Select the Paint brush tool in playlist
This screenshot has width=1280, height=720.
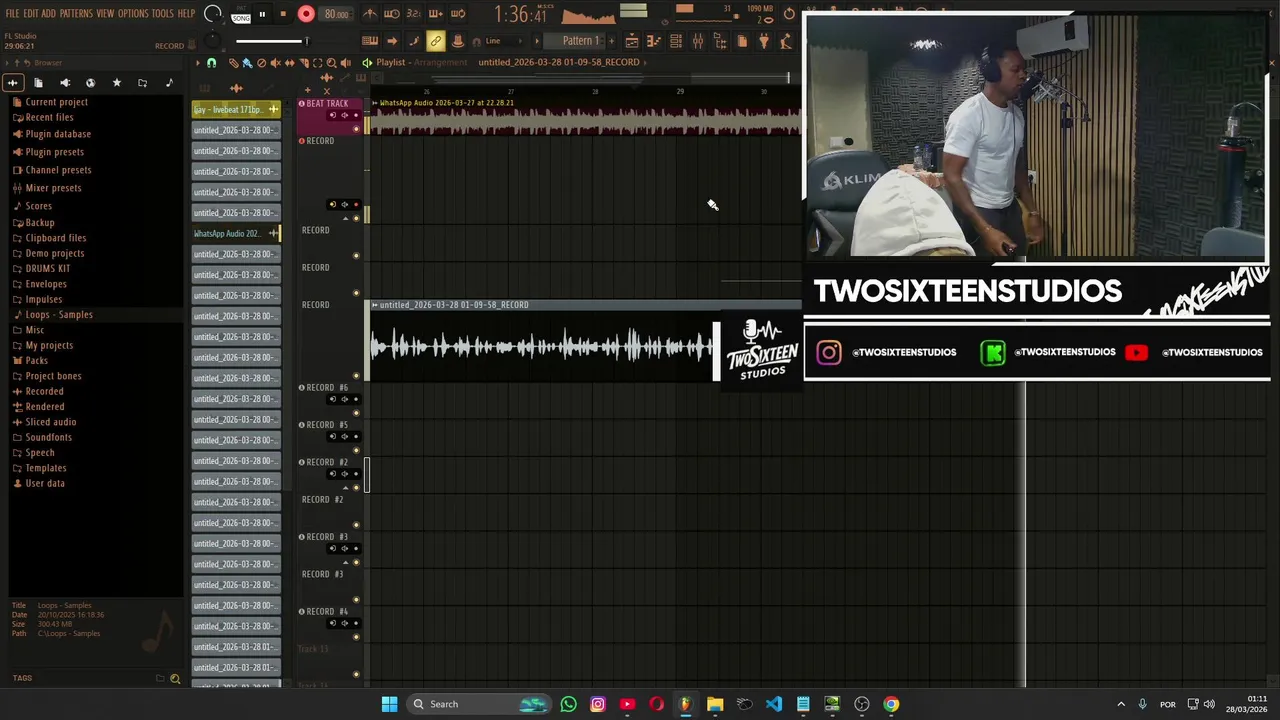[x=247, y=62]
